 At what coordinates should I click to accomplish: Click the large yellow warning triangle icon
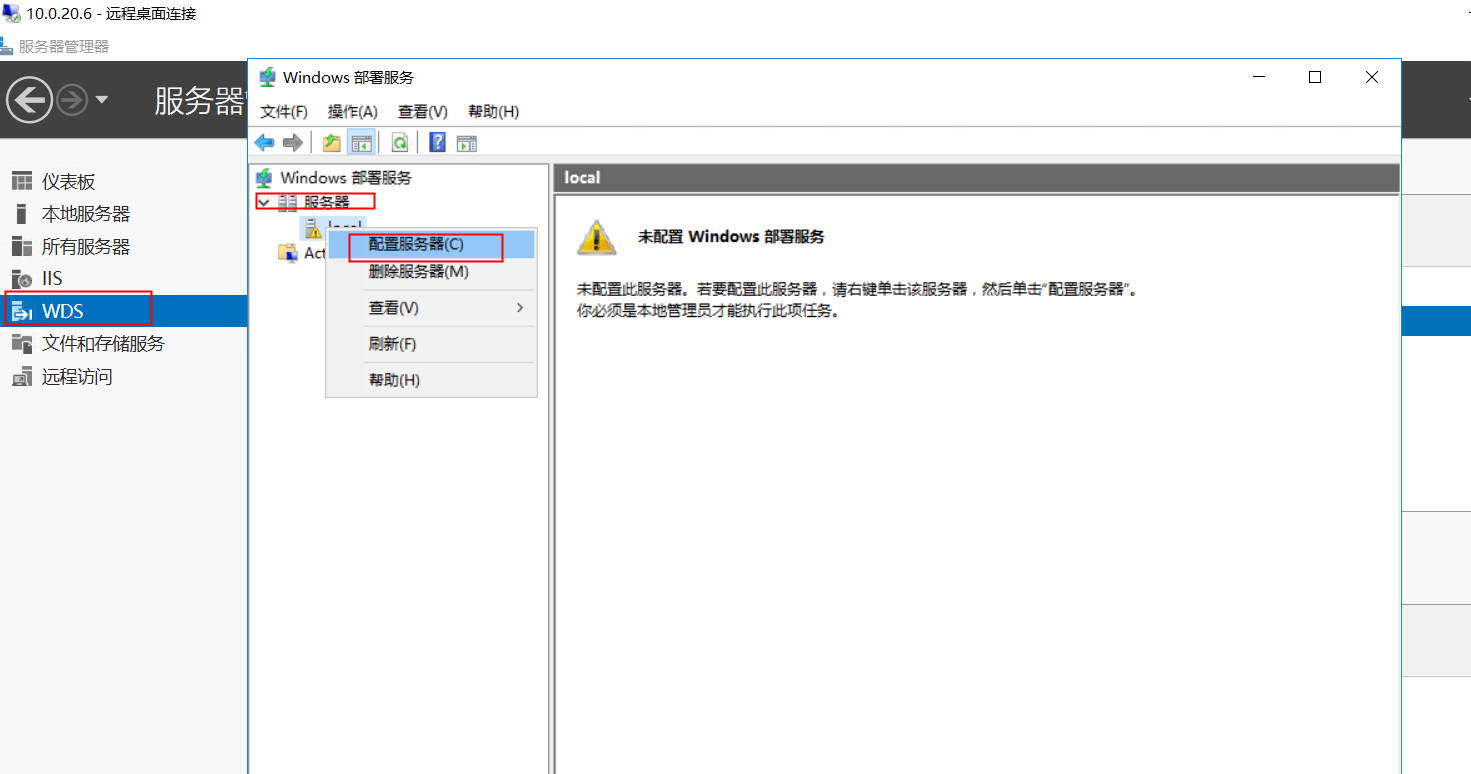(597, 238)
